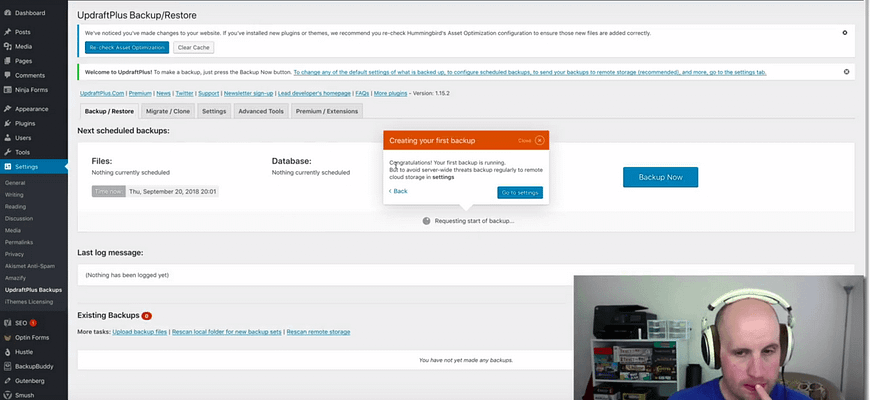Open the UpdraftPlus.Com link

coord(102,93)
